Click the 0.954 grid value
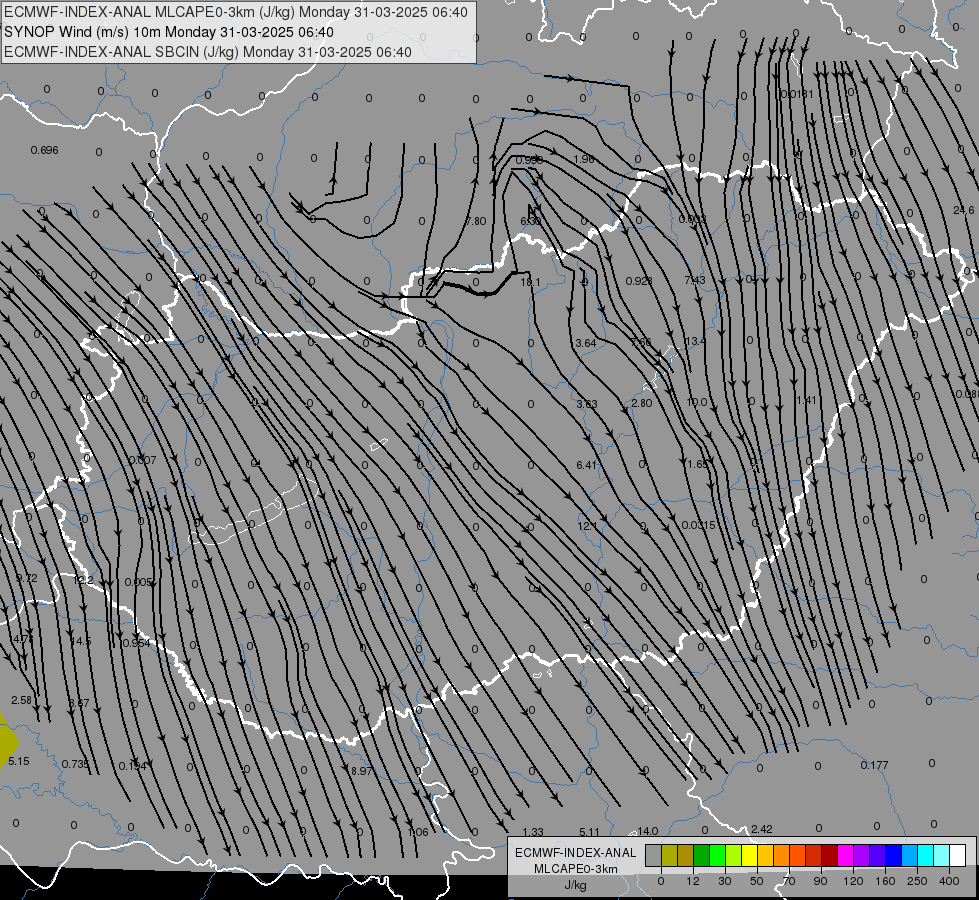Image resolution: width=979 pixels, height=900 pixels. [x=136, y=643]
